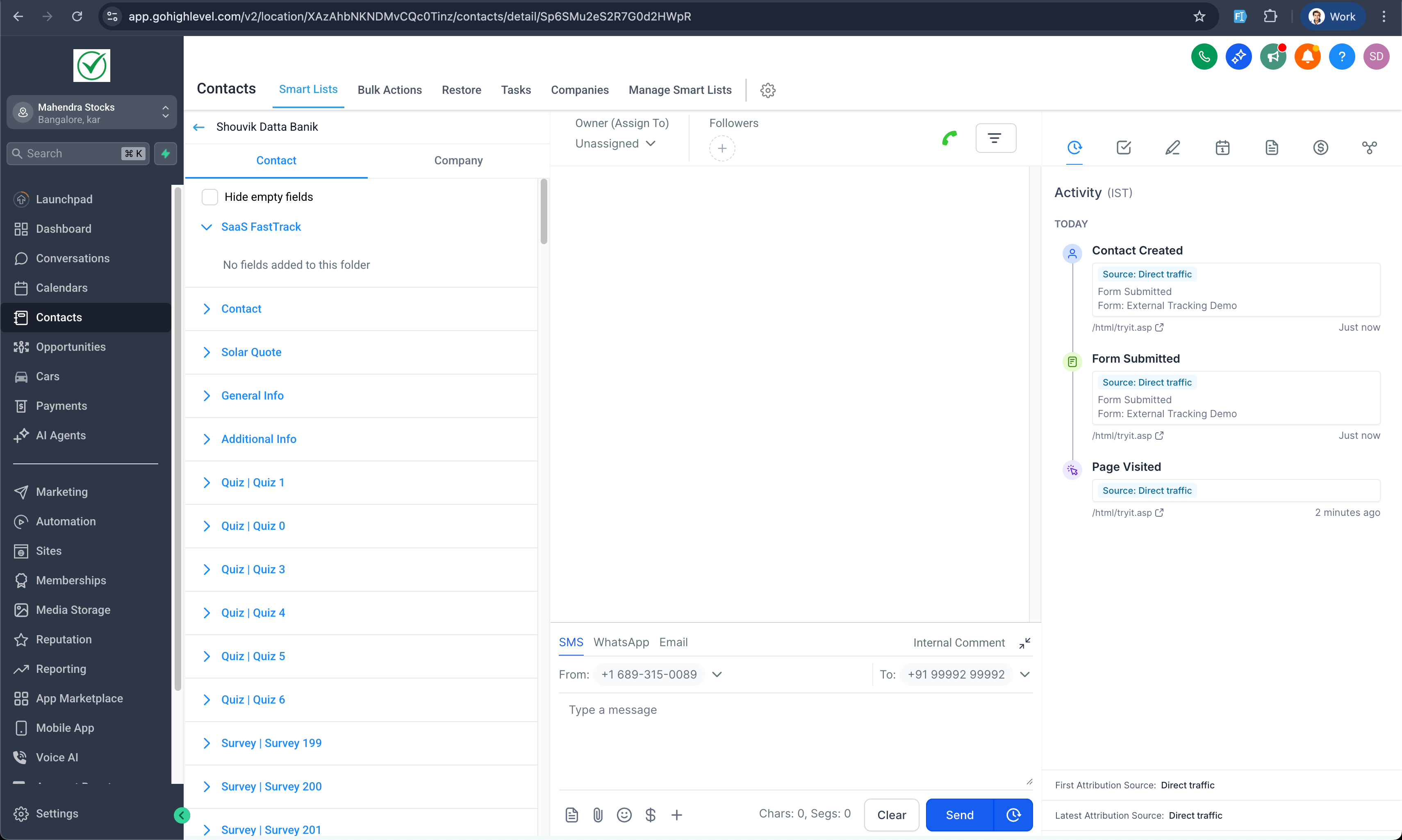Image resolution: width=1402 pixels, height=840 pixels.
Task: Collapse the sidebar with green arrow toggle
Action: 182,815
